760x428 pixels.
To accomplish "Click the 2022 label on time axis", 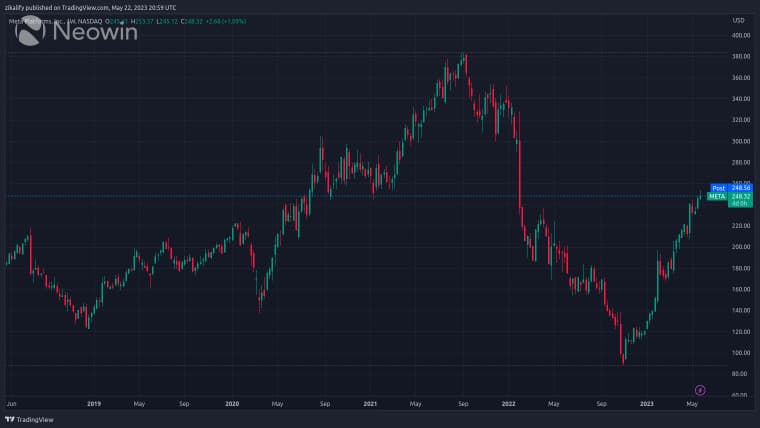I will (508, 404).
